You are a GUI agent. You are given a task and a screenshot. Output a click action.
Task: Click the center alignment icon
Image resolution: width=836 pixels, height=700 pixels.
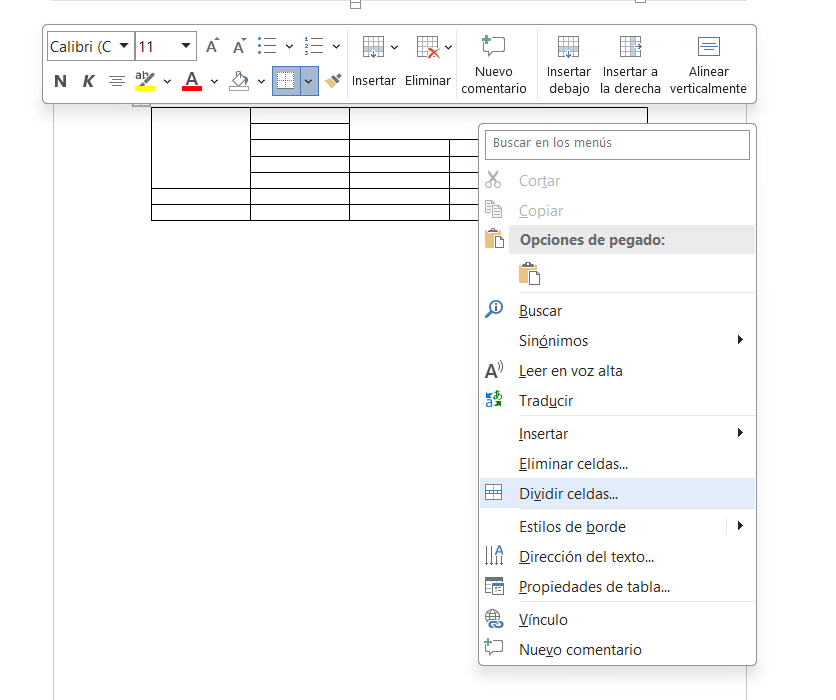[x=117, y=81]
